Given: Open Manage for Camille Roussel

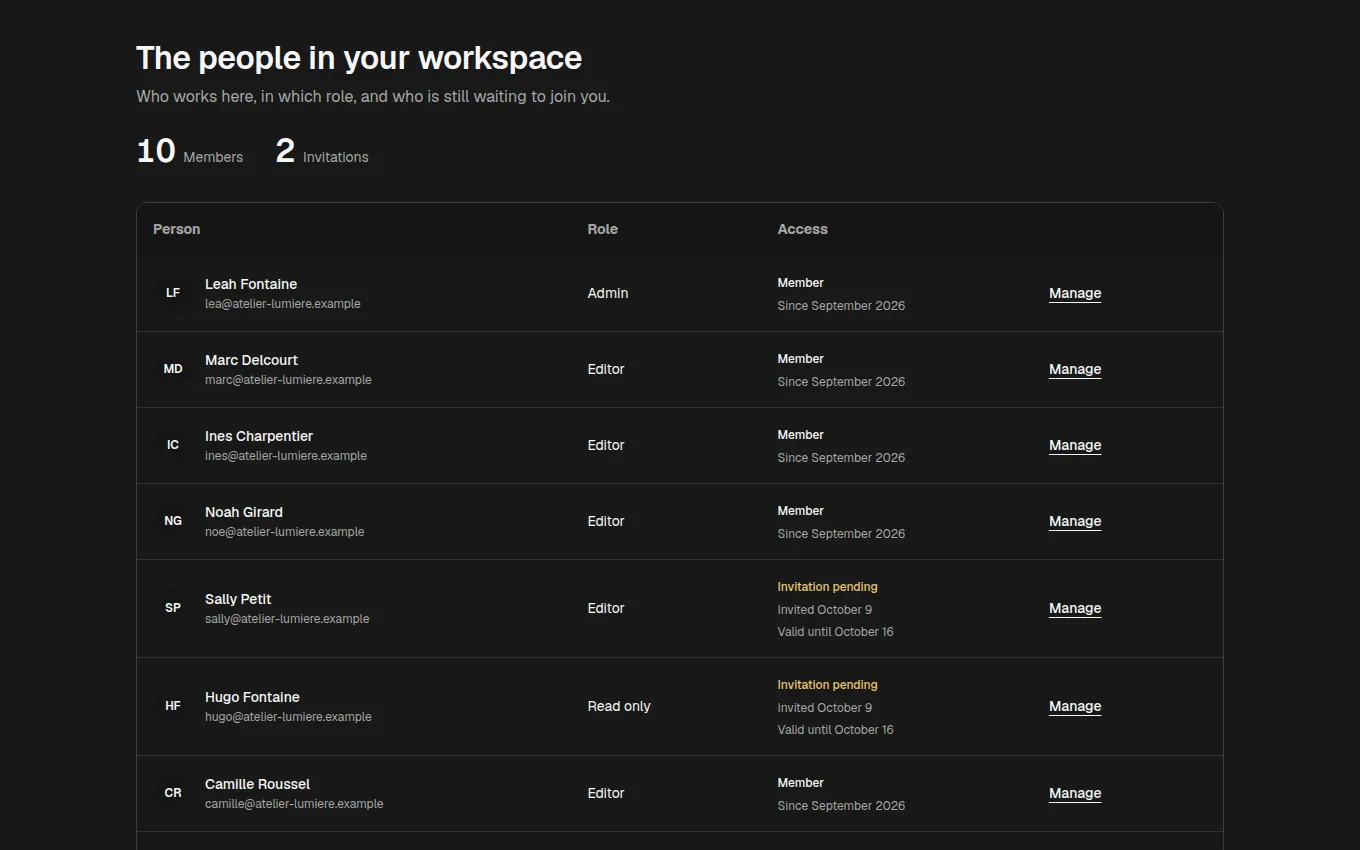Looking at the screenshot, I should (1075, 793).
